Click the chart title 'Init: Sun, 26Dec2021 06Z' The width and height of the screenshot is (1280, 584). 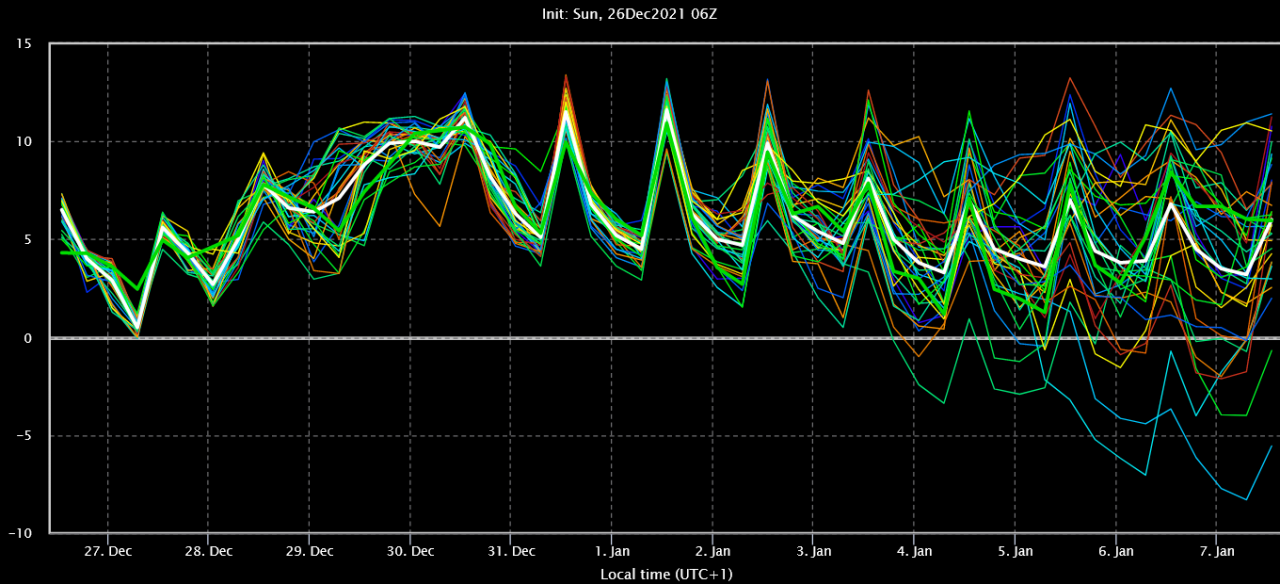(639, 13)
